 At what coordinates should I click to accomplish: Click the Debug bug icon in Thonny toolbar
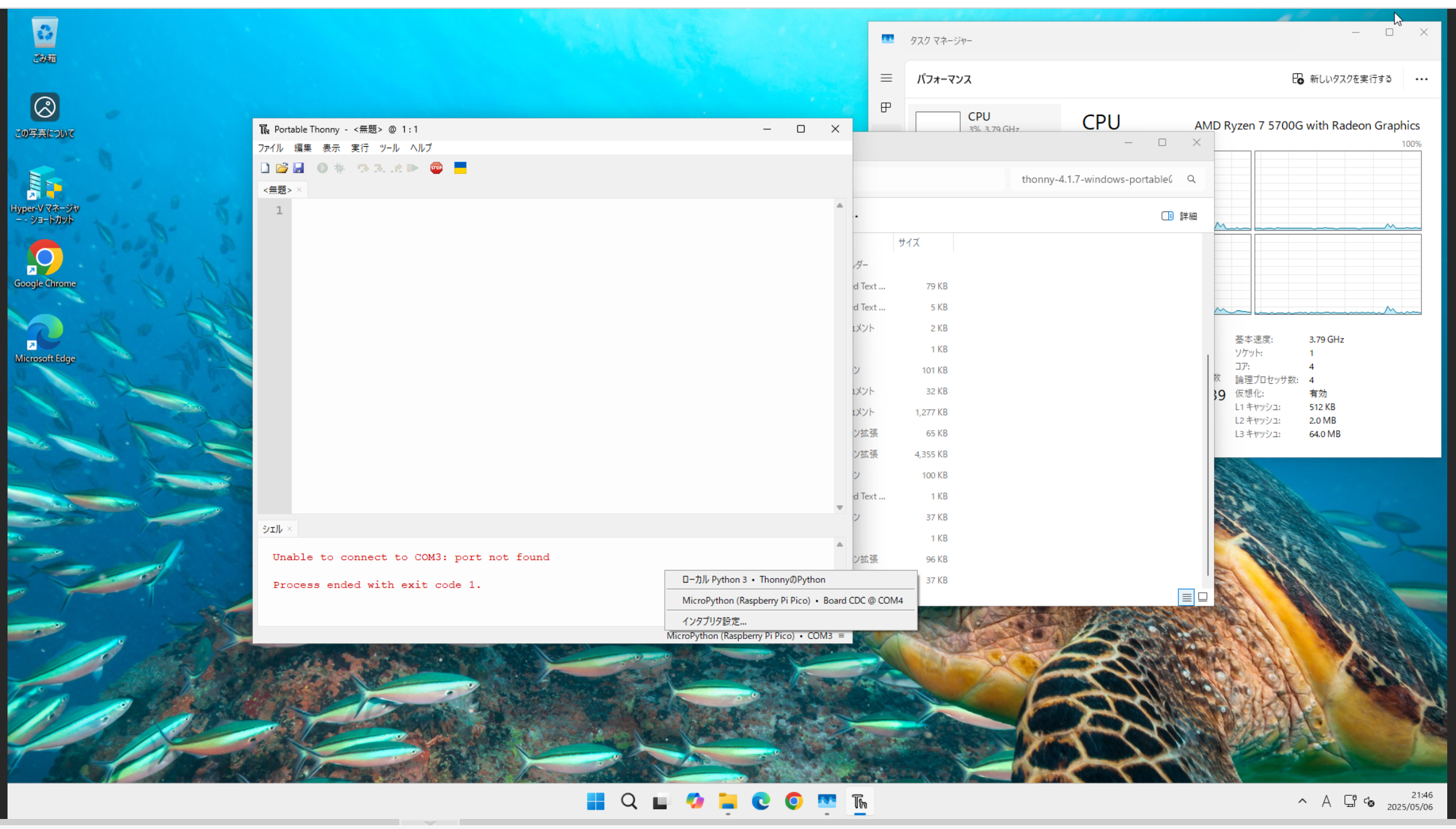339,168
